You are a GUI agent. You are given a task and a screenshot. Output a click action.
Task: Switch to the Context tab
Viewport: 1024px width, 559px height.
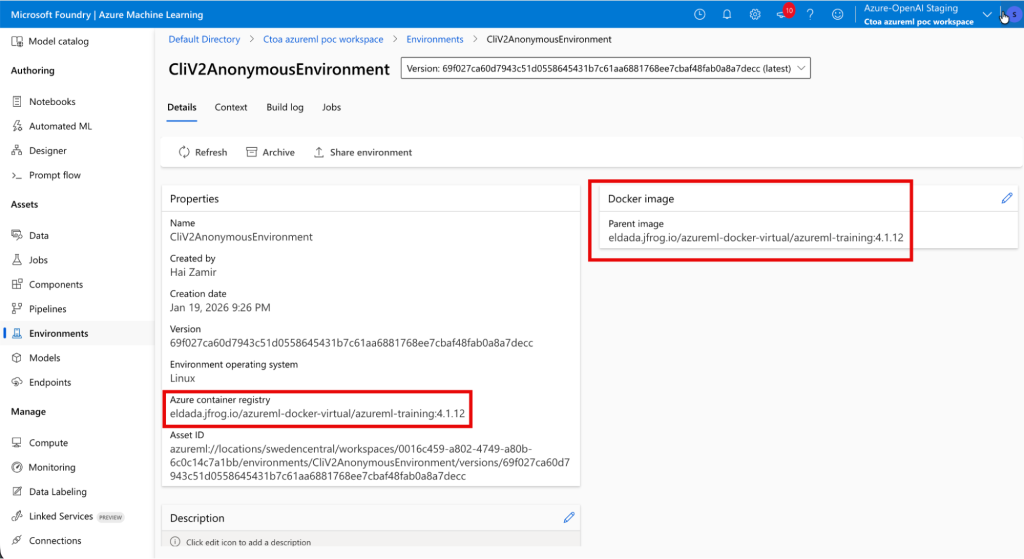231,107
